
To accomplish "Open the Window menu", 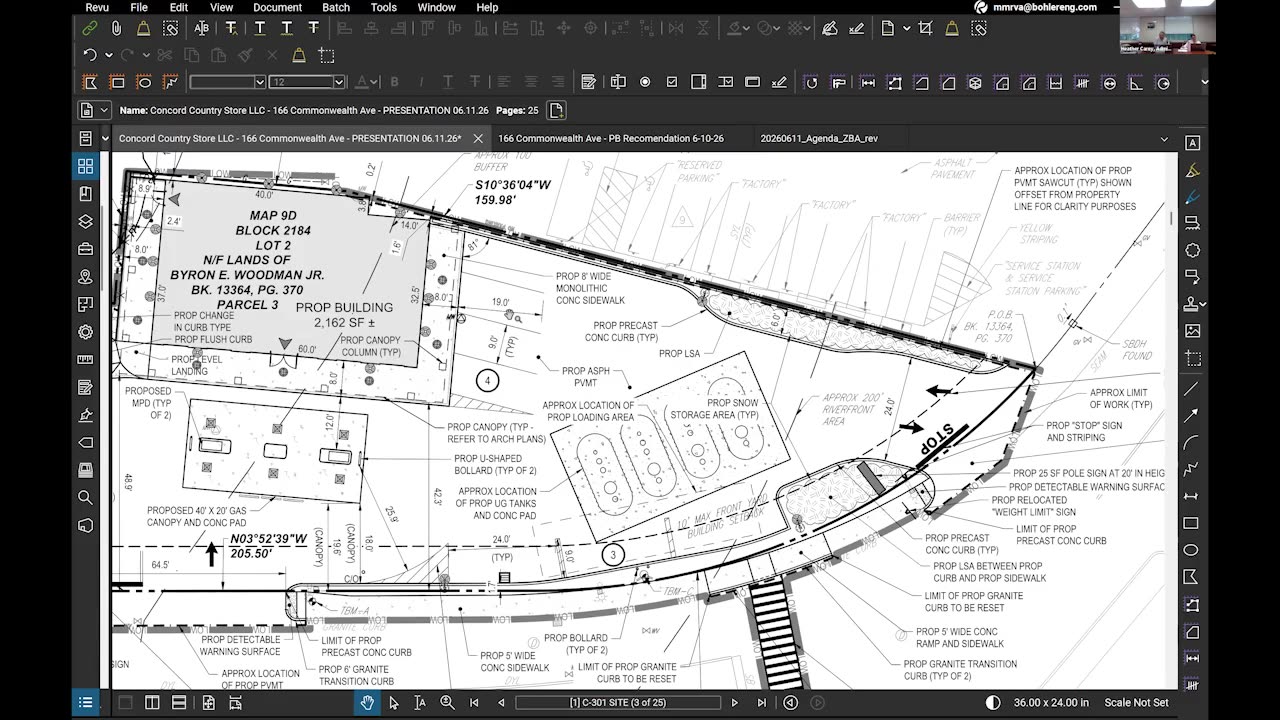I will (437, 7).
